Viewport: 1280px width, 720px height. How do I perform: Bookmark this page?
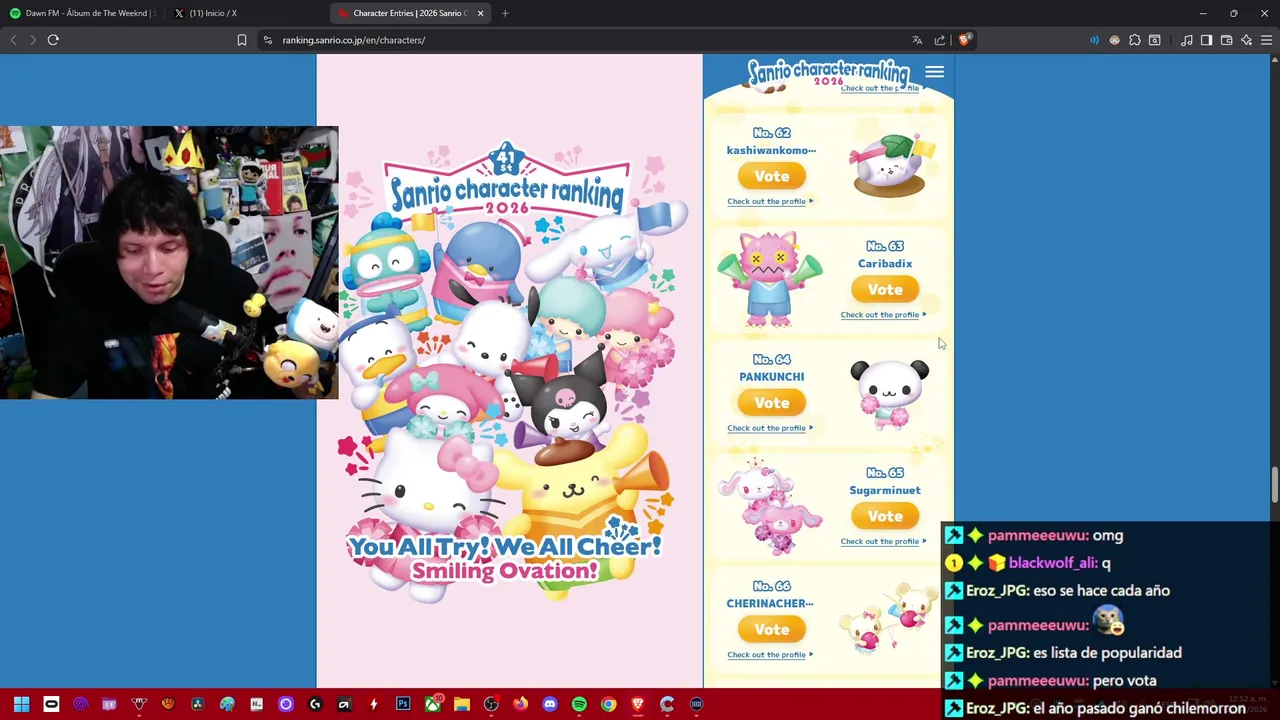pyautogui.click(x=242, y=40)
